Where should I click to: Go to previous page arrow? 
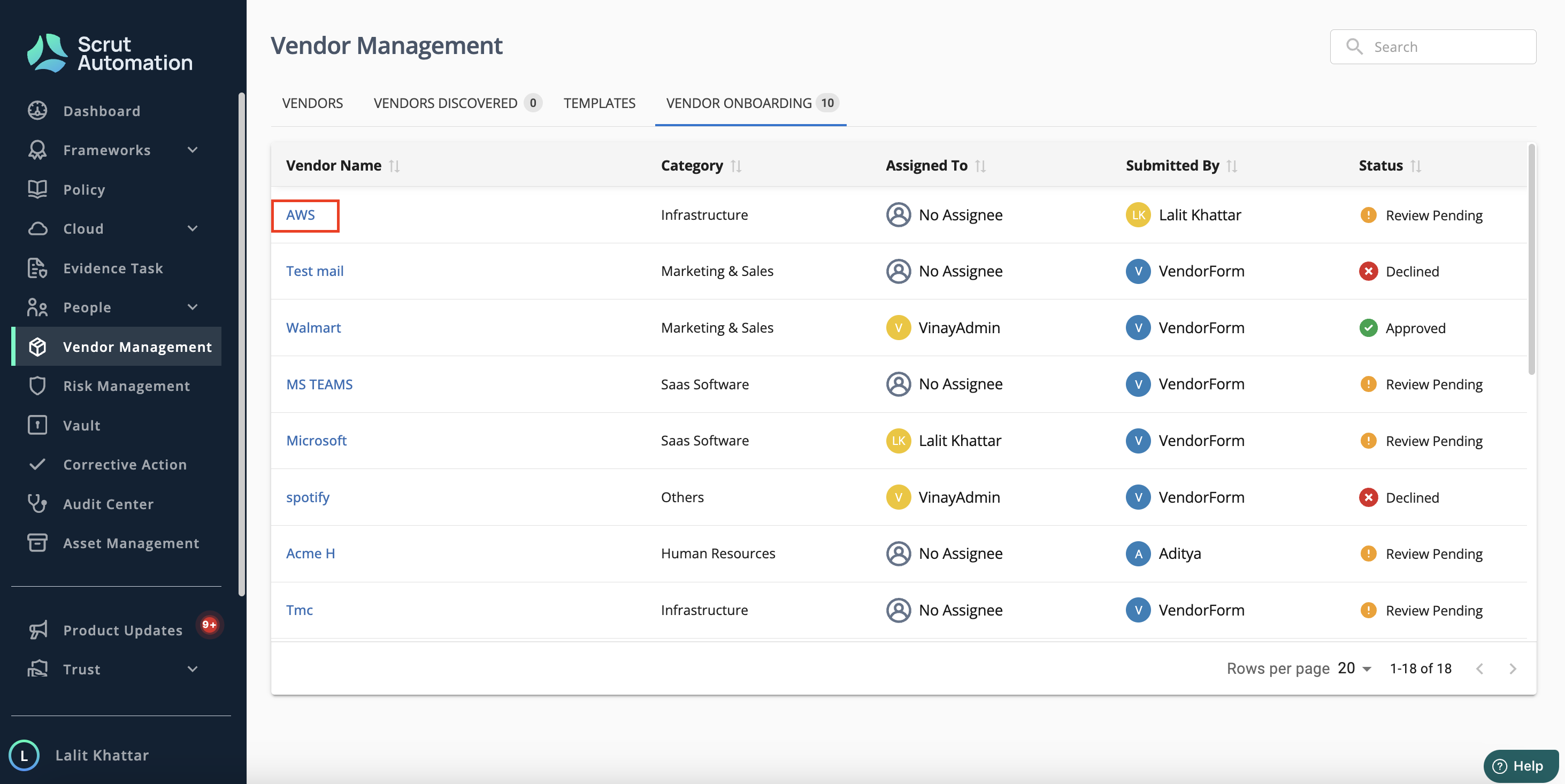1480,668
